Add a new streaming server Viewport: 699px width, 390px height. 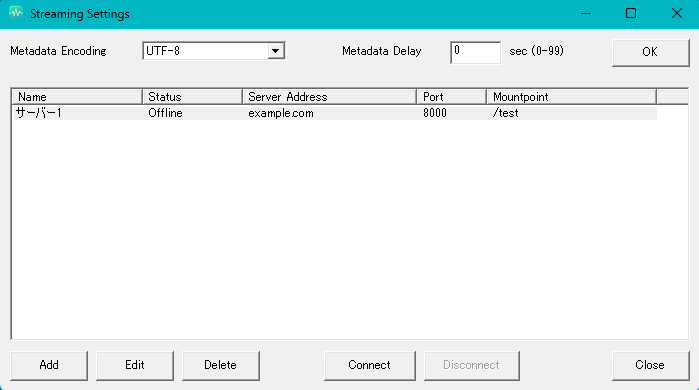click(49, 365)
